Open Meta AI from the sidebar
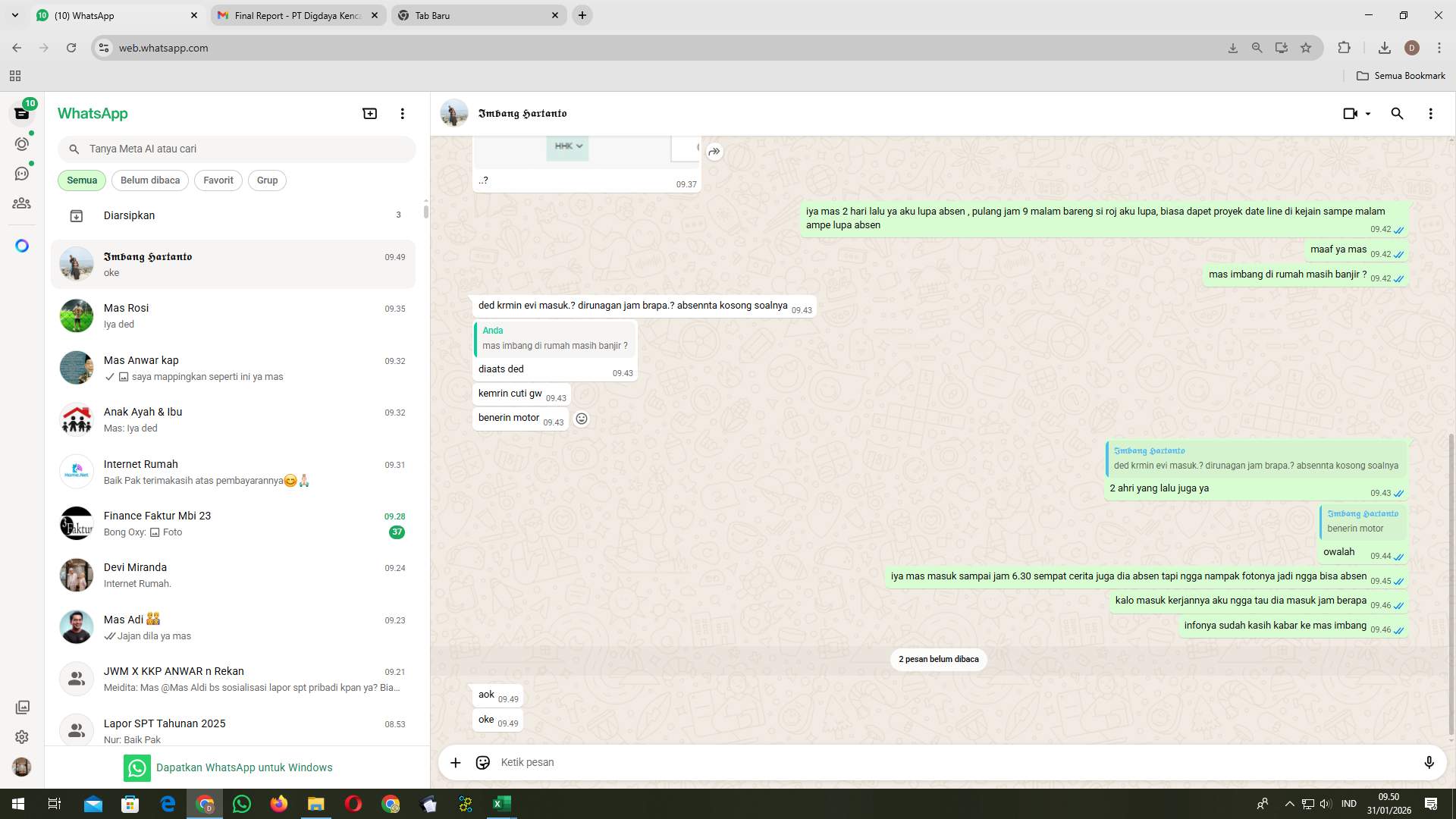This screenshot has height=819, width=1456. (22, 246)
